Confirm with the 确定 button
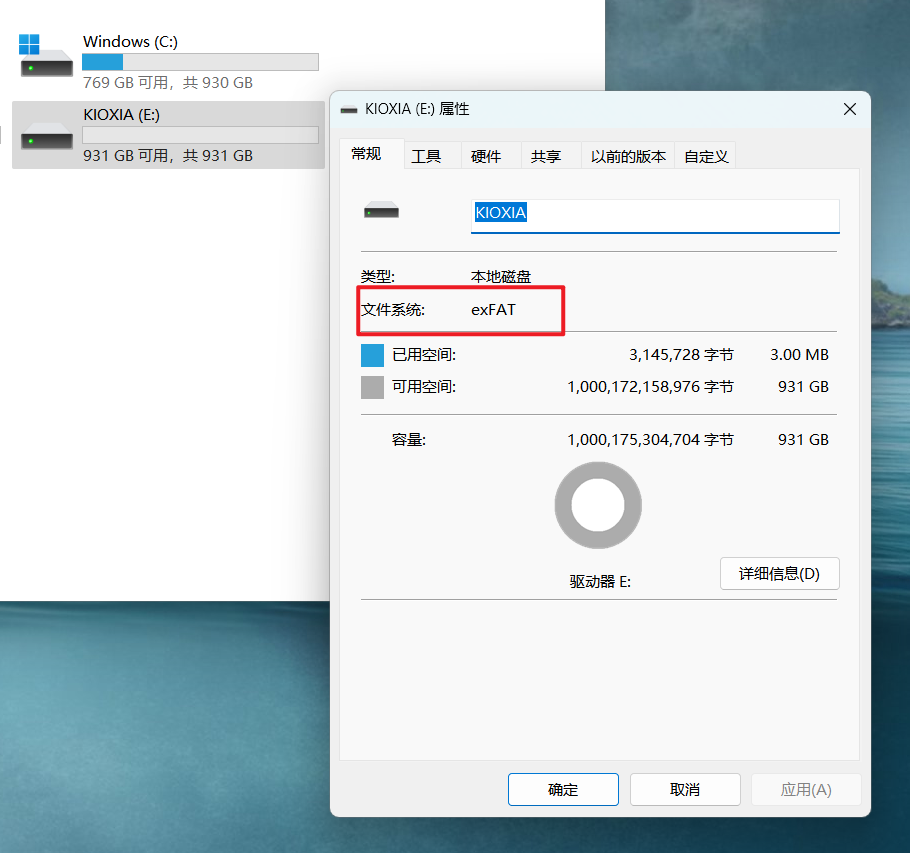Image resolution: width=910 pixels, height=853 pixels. [x=563, y=789]
